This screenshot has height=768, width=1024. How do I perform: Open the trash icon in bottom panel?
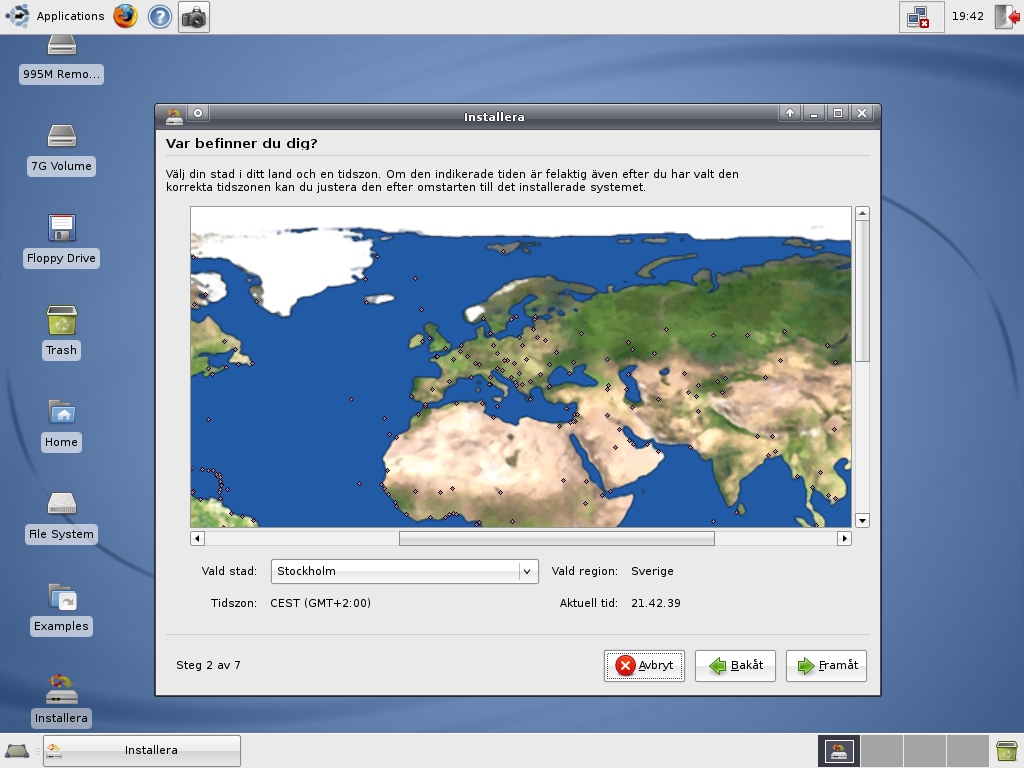(1006, 750)
